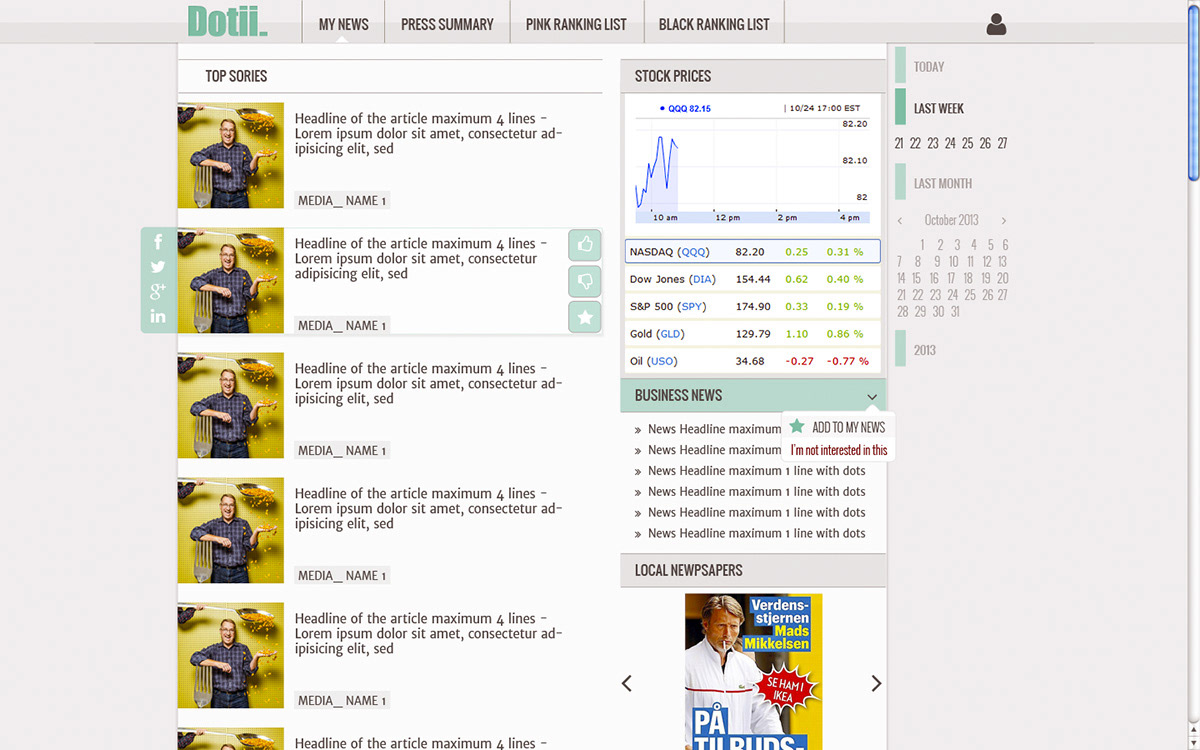1200x750 pixels.
Task: Open the user profile icon
Action: pyautogui.click(x=996, y=24)
